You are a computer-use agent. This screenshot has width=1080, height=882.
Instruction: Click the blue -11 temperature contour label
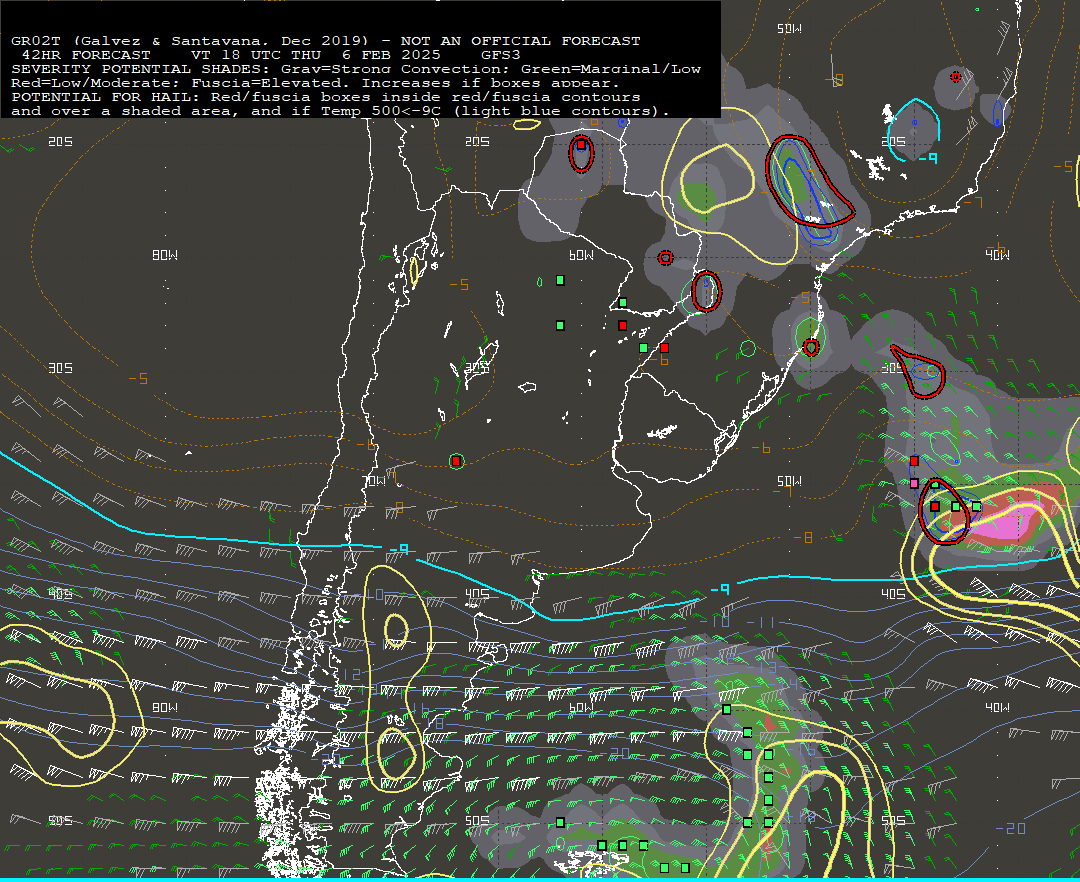click(x=760, y=622)
